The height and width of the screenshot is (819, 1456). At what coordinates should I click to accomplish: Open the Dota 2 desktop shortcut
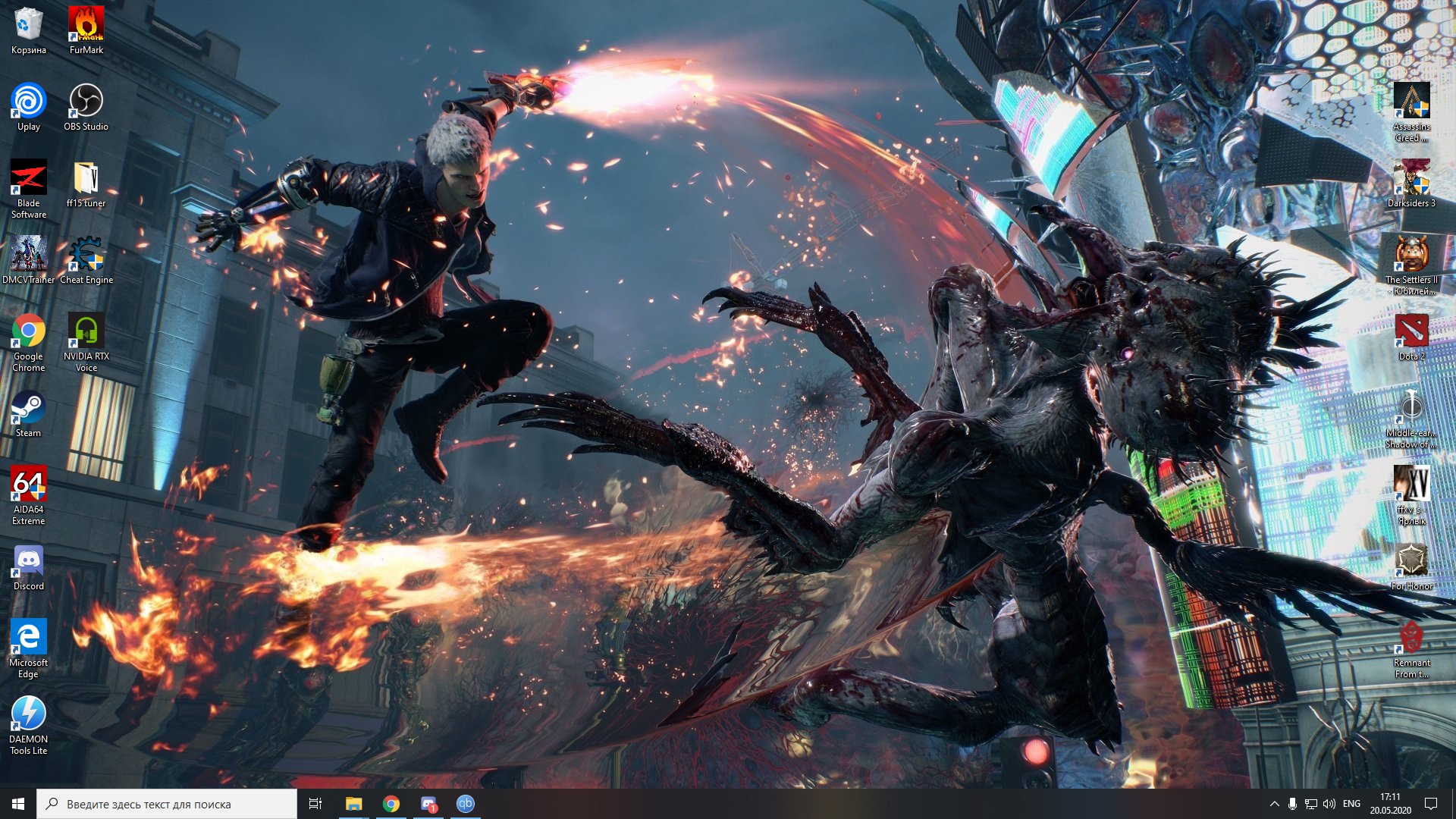coord(1411,335)
